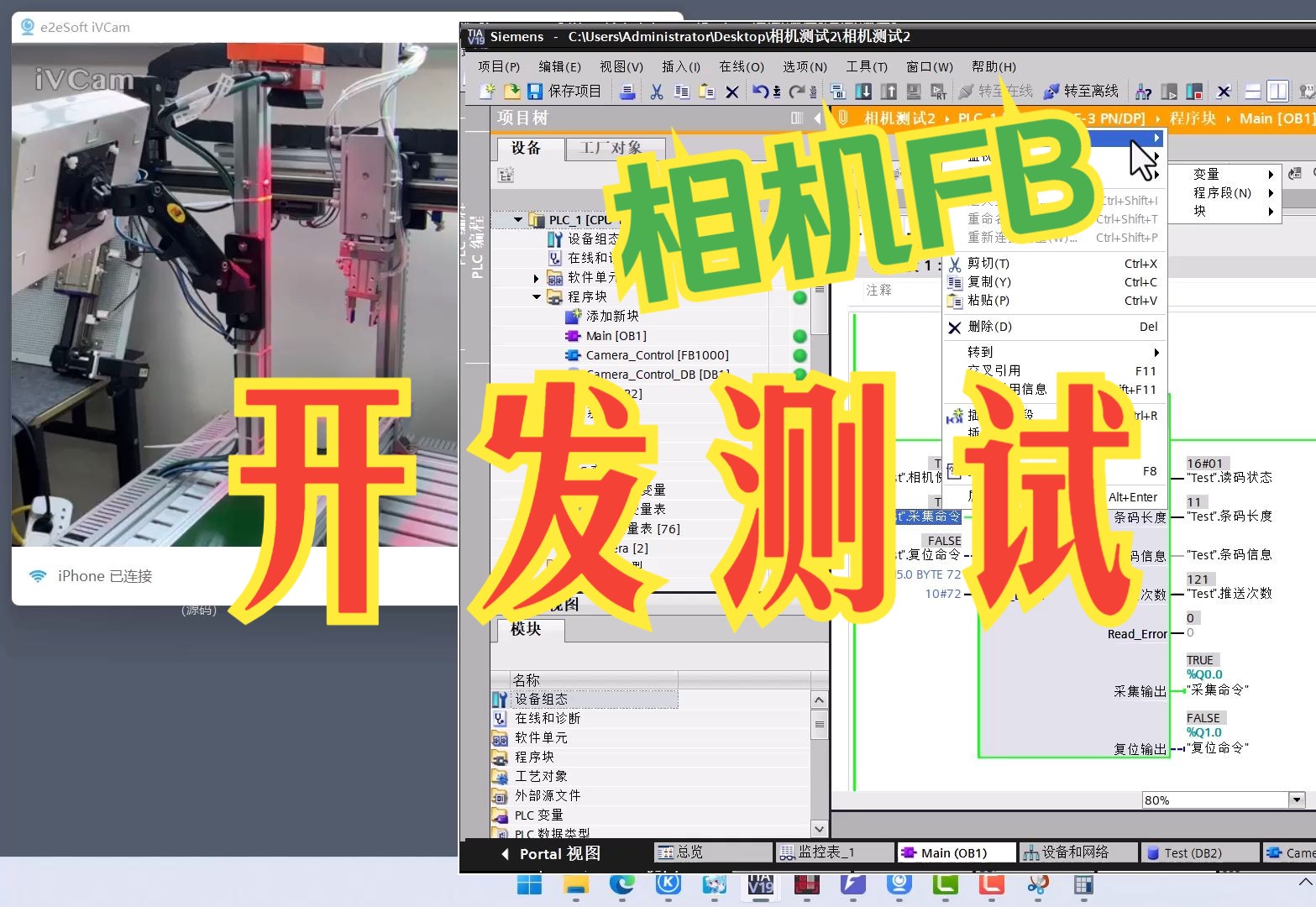Collapse the PLC_1 tree node
Image resolution: width=1316 pixels, height=907 pixels.
tap(518, 220)
